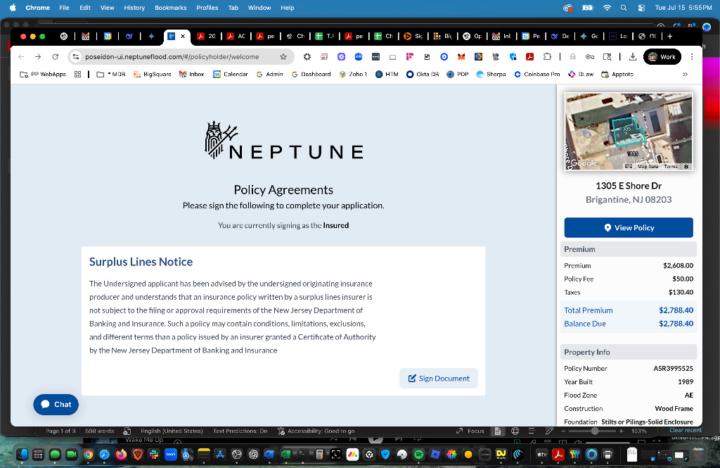Click the View Policy button
This screenshot has width=720, height=468.
[628, 227]
